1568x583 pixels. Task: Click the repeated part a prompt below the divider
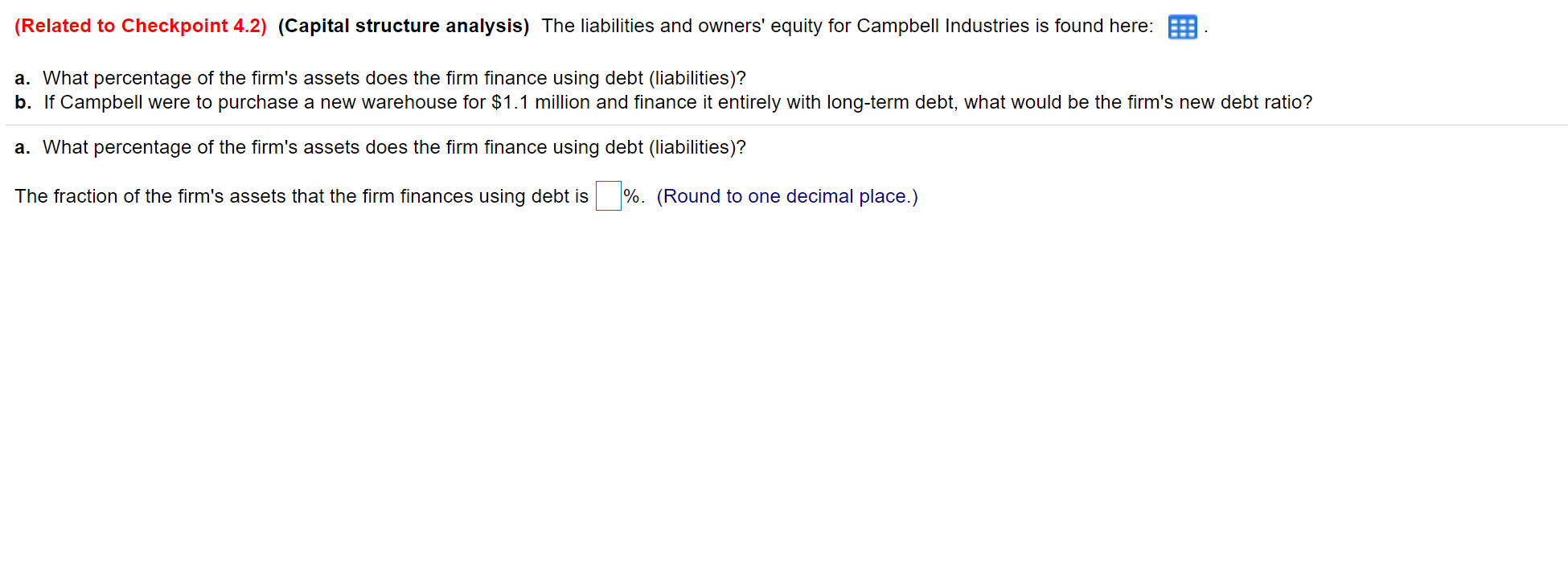(x=394, y=147)
